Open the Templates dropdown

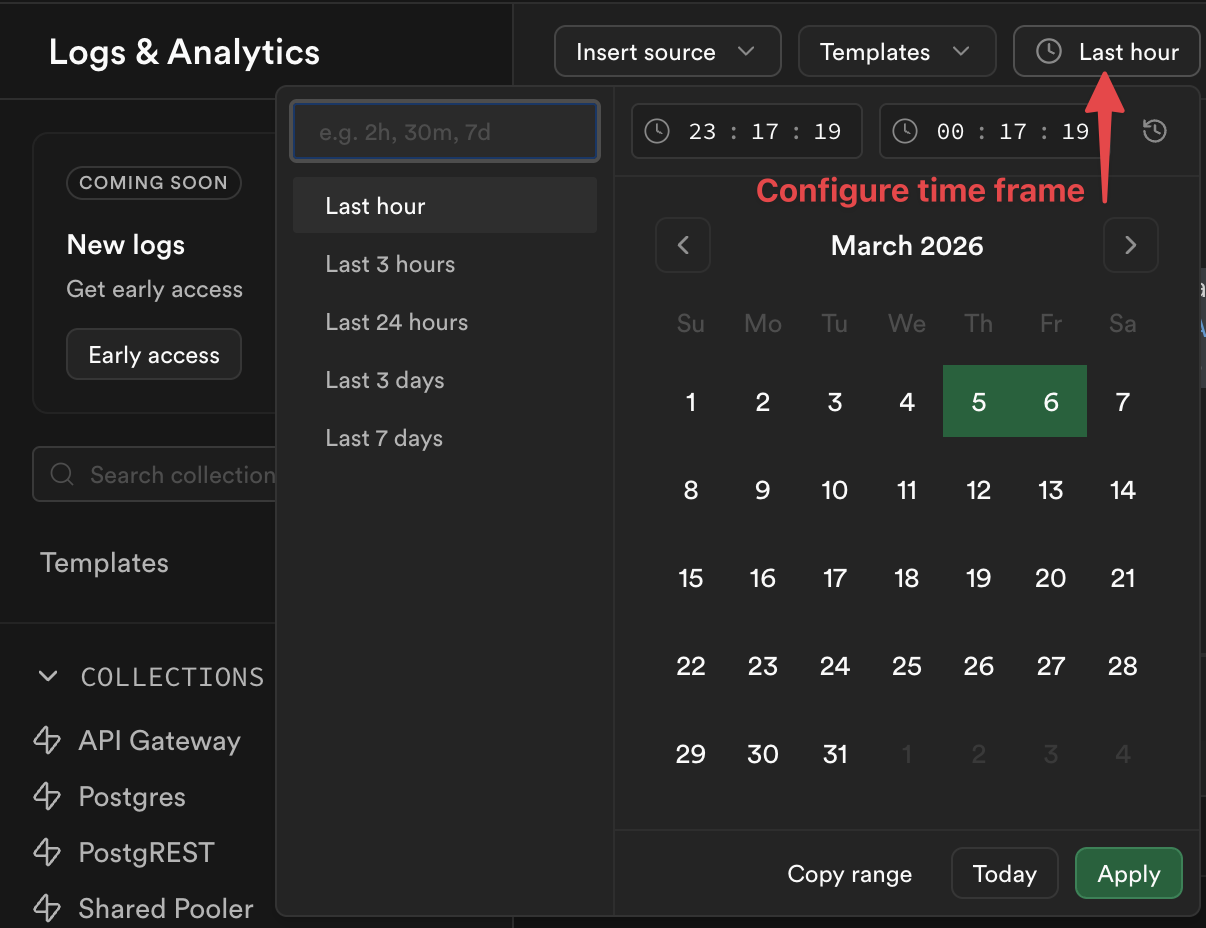(896, 52)
